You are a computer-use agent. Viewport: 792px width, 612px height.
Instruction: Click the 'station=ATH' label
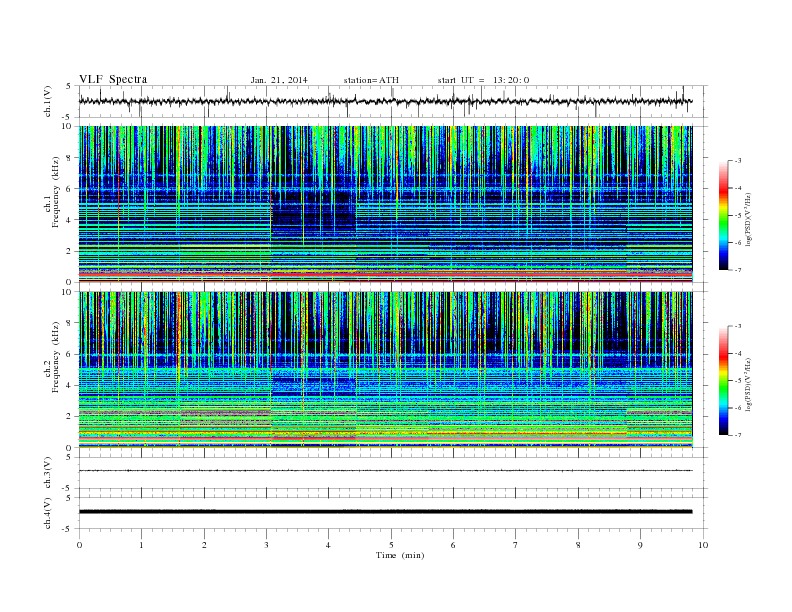[371, 80]
